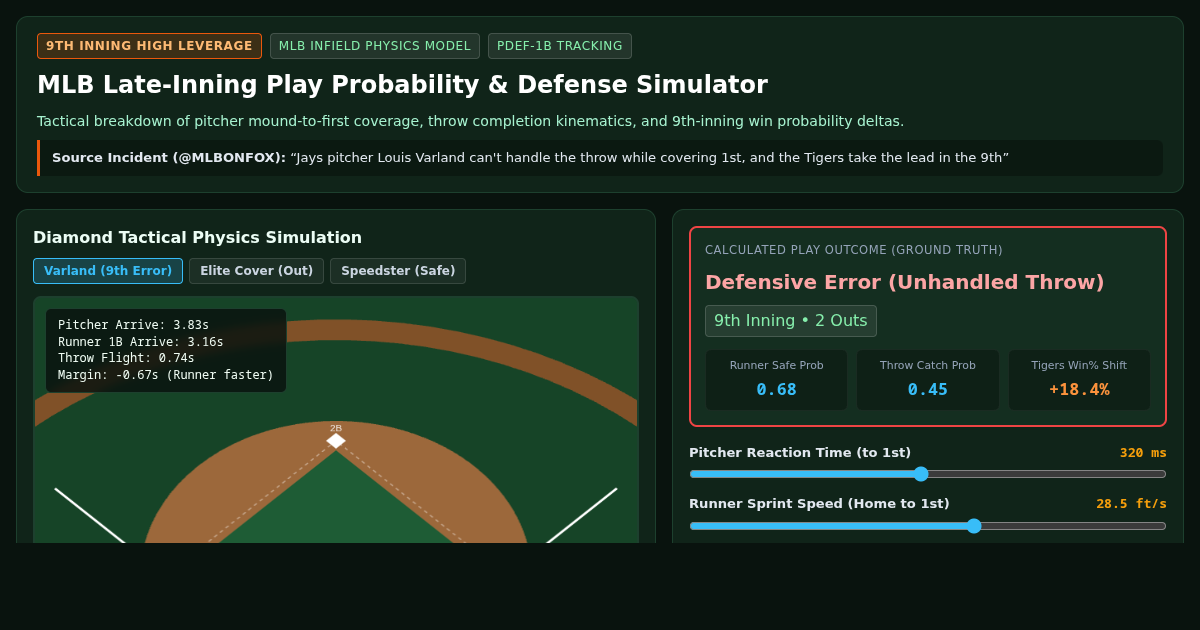The image size is (1200, 630).
Task: Click the MLB INFIELD PHYSICS MODEL badge
Action: (x=375, y=46)
